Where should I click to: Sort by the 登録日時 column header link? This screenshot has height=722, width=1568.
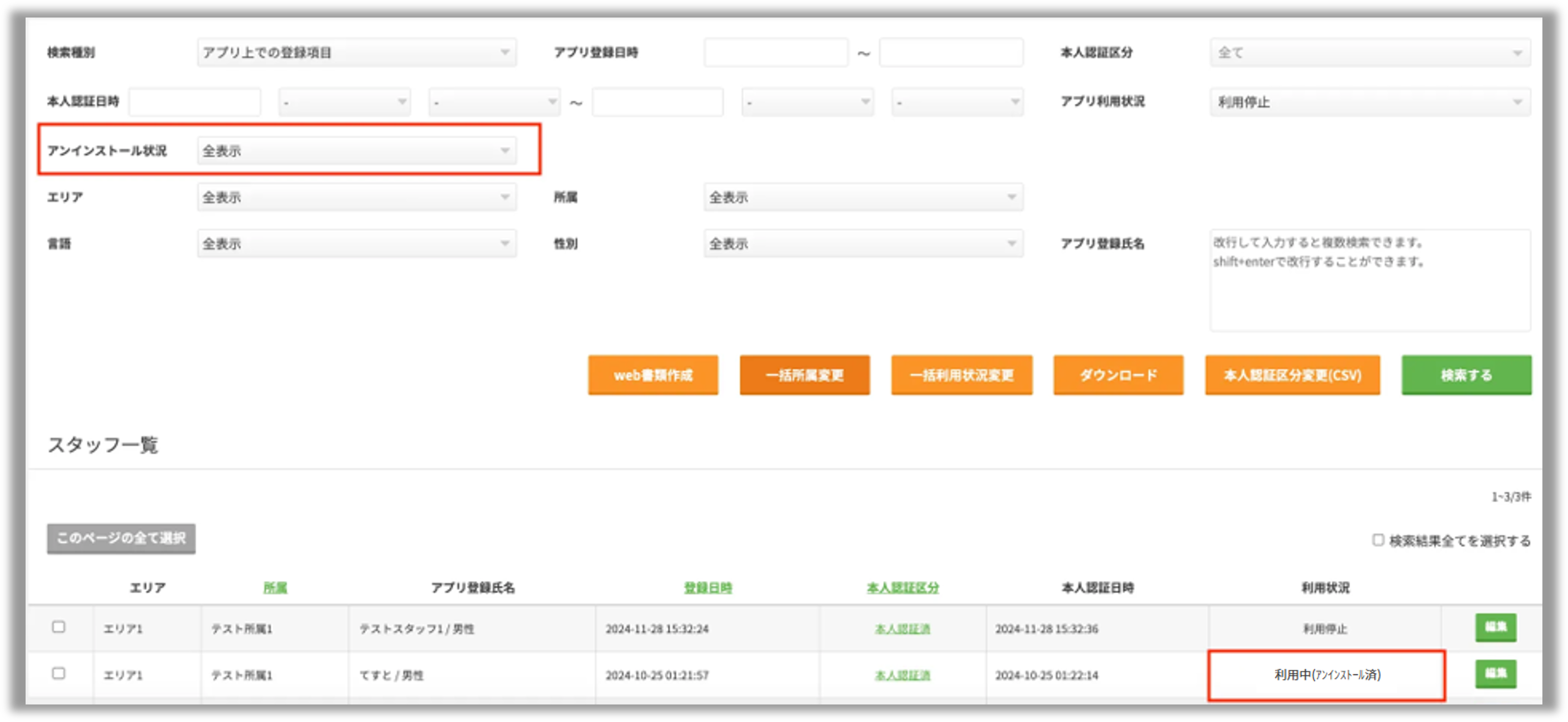[x=707, y=588]
